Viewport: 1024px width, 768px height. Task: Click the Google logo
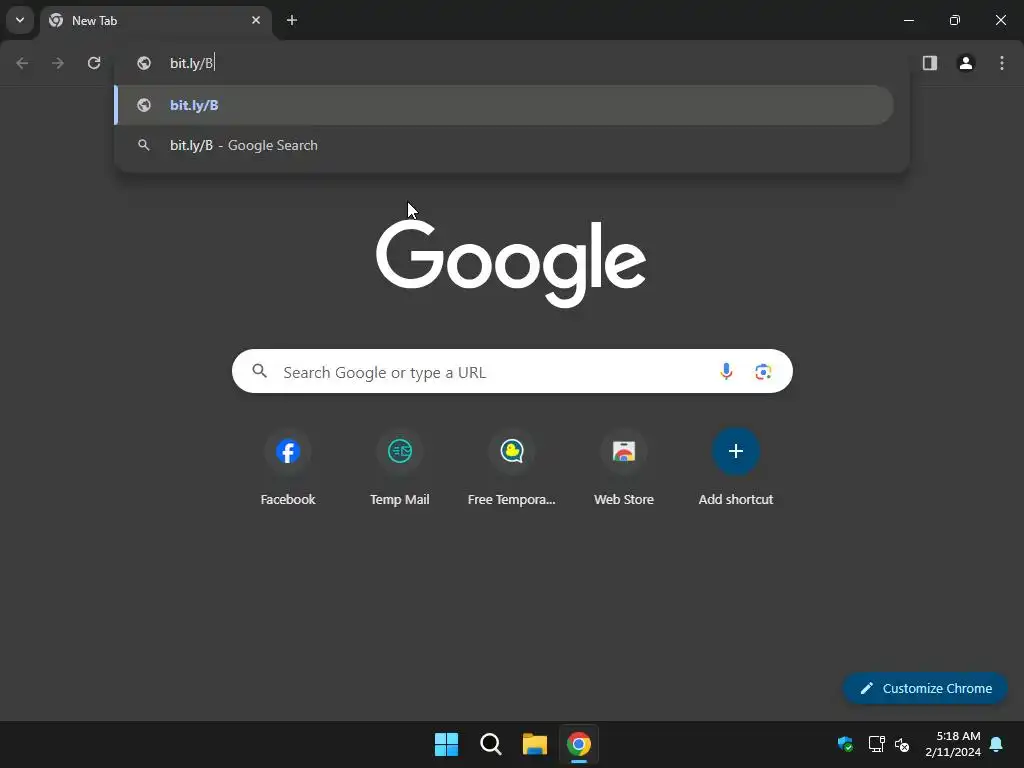(x=511, y=263)
